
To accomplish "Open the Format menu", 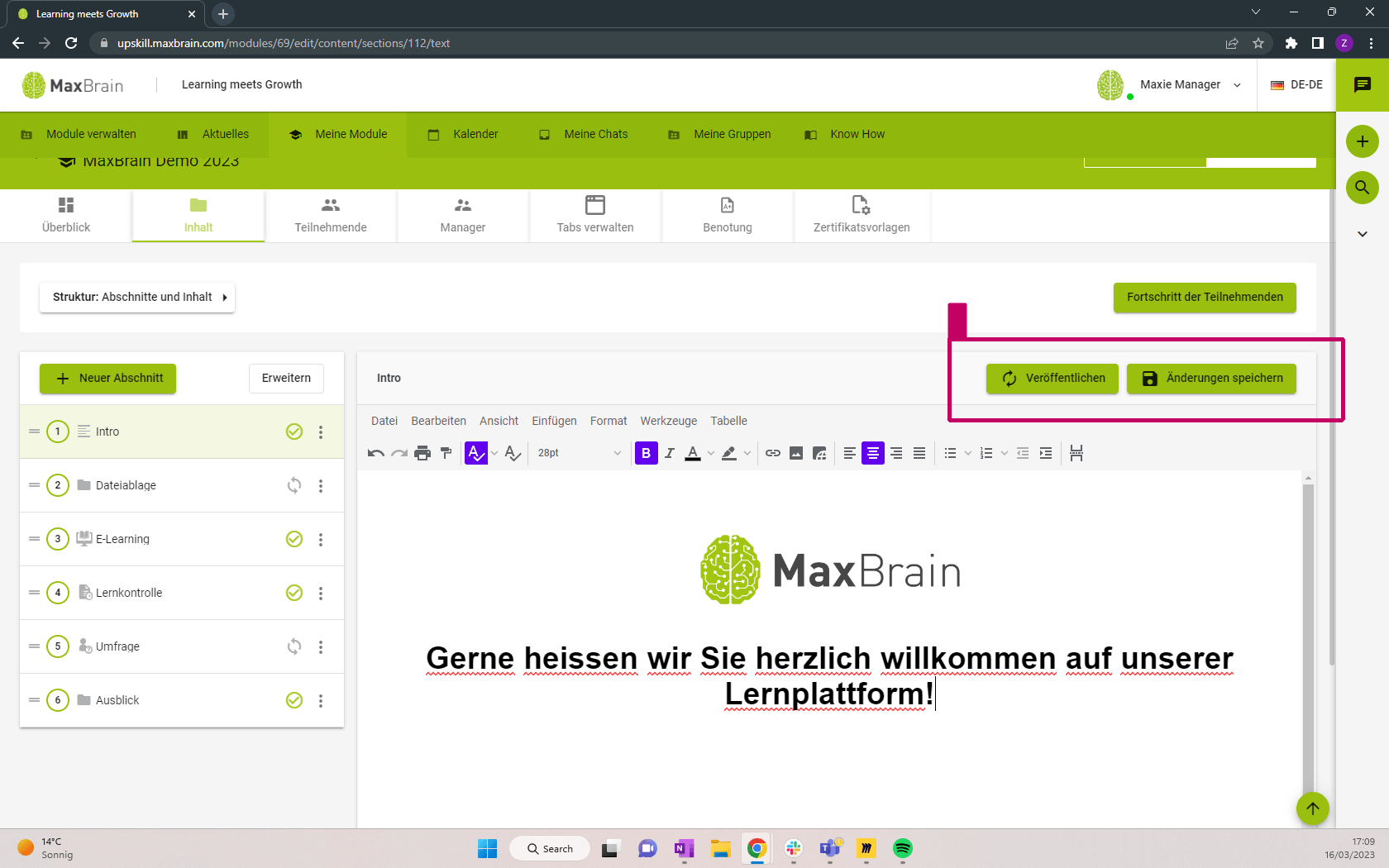I will 609,421.
